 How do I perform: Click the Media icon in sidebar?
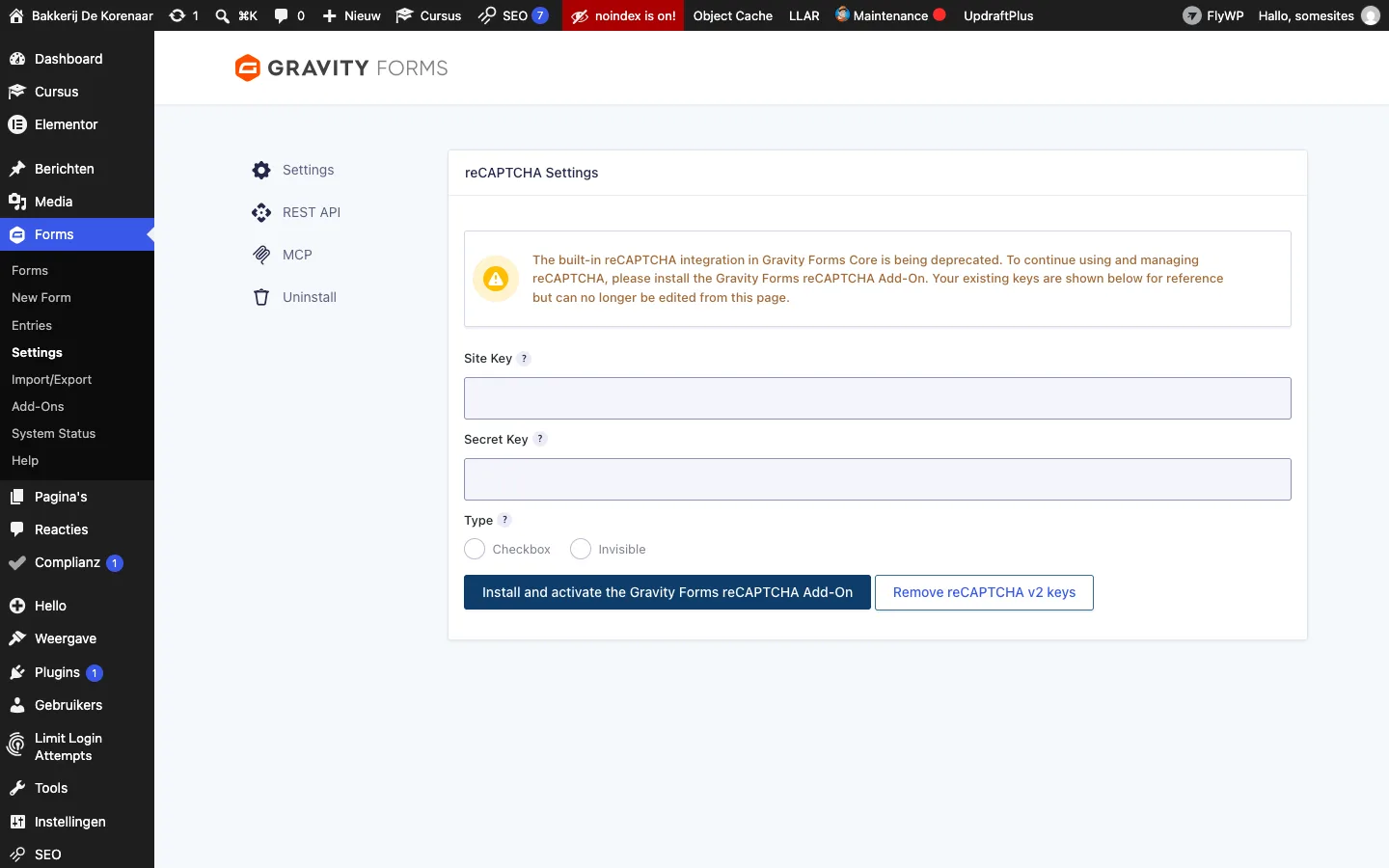pos(17,202)
